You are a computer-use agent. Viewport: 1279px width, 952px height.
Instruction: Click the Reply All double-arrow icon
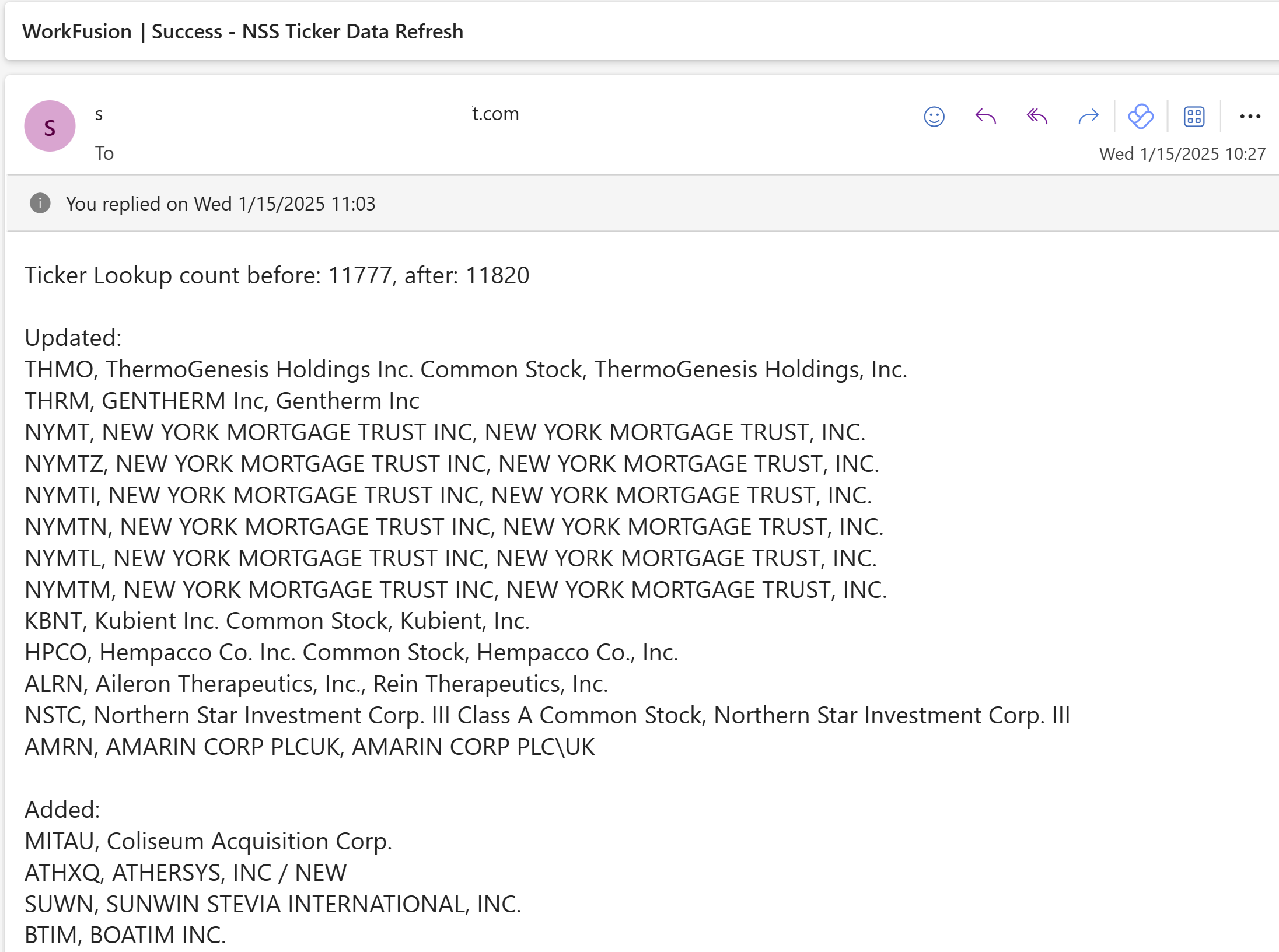(1037, 117)
